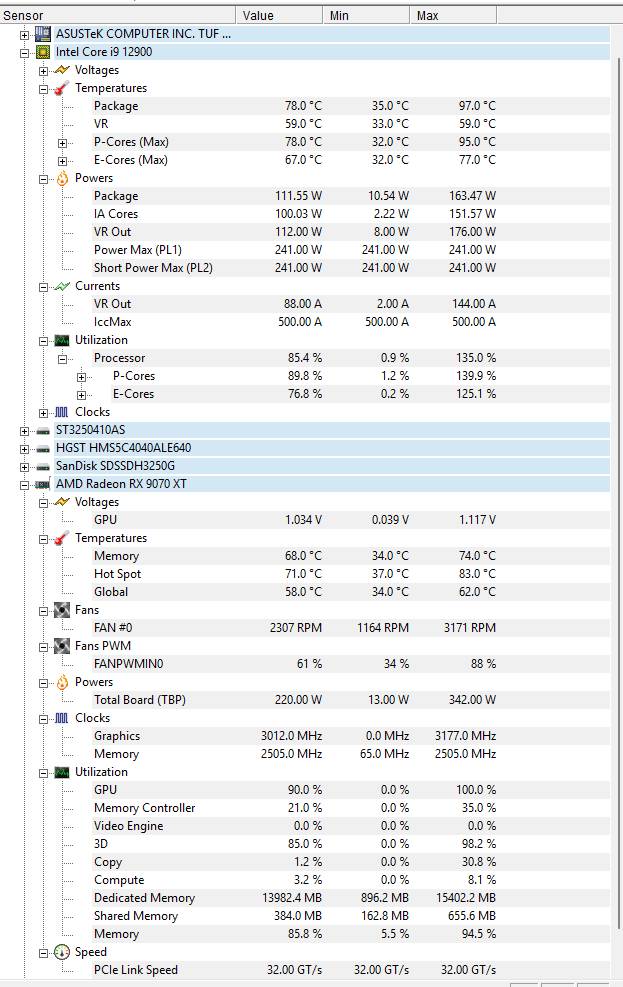Select the Total Board (TBP) row

(351, 700)
